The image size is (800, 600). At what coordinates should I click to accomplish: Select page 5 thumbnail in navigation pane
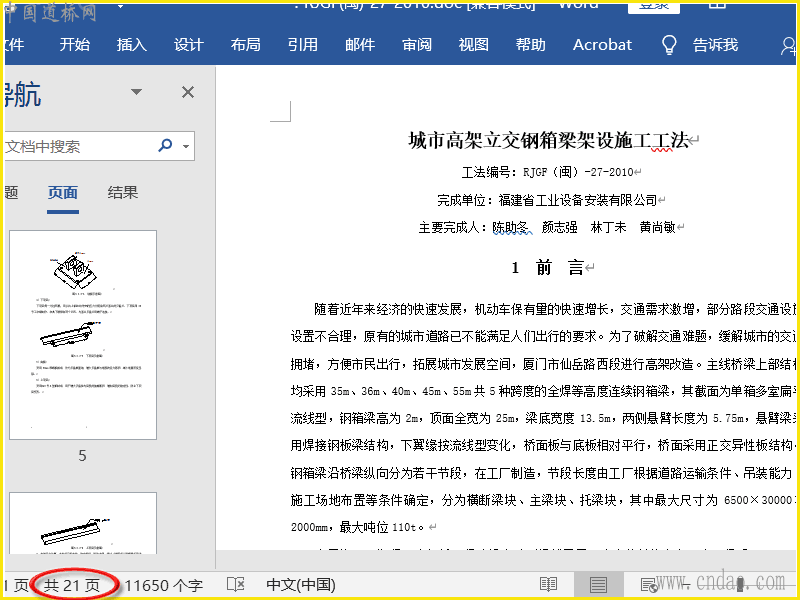click(x=83, y=335)
